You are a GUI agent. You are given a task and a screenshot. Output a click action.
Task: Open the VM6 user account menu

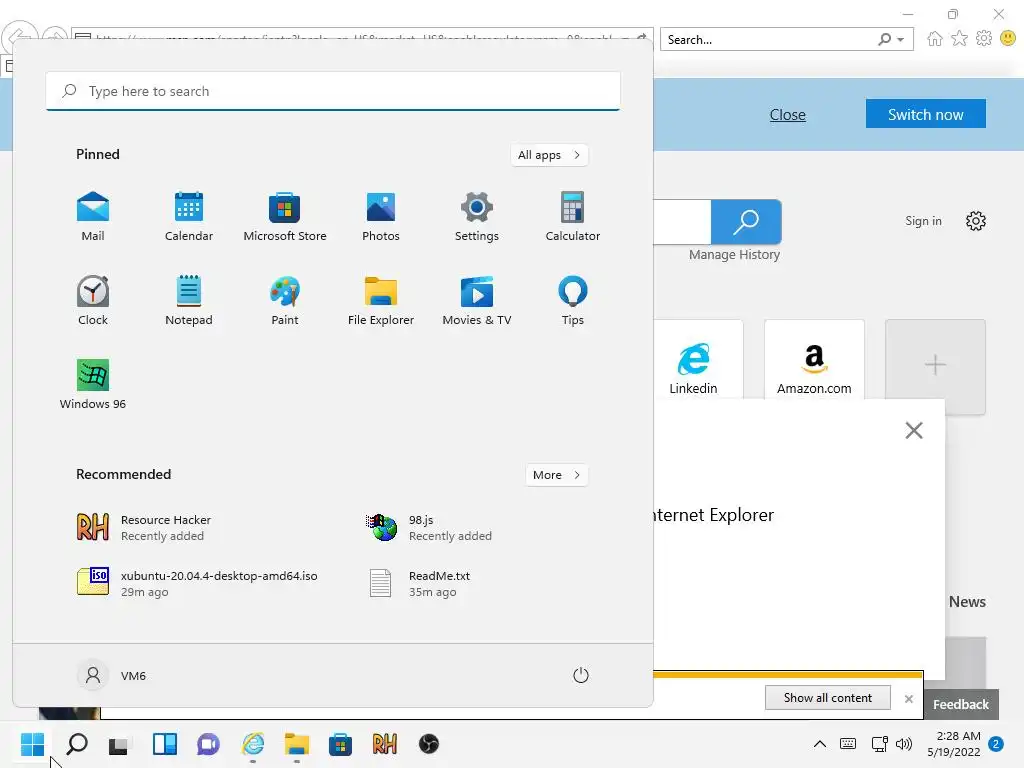click(112, 675)
